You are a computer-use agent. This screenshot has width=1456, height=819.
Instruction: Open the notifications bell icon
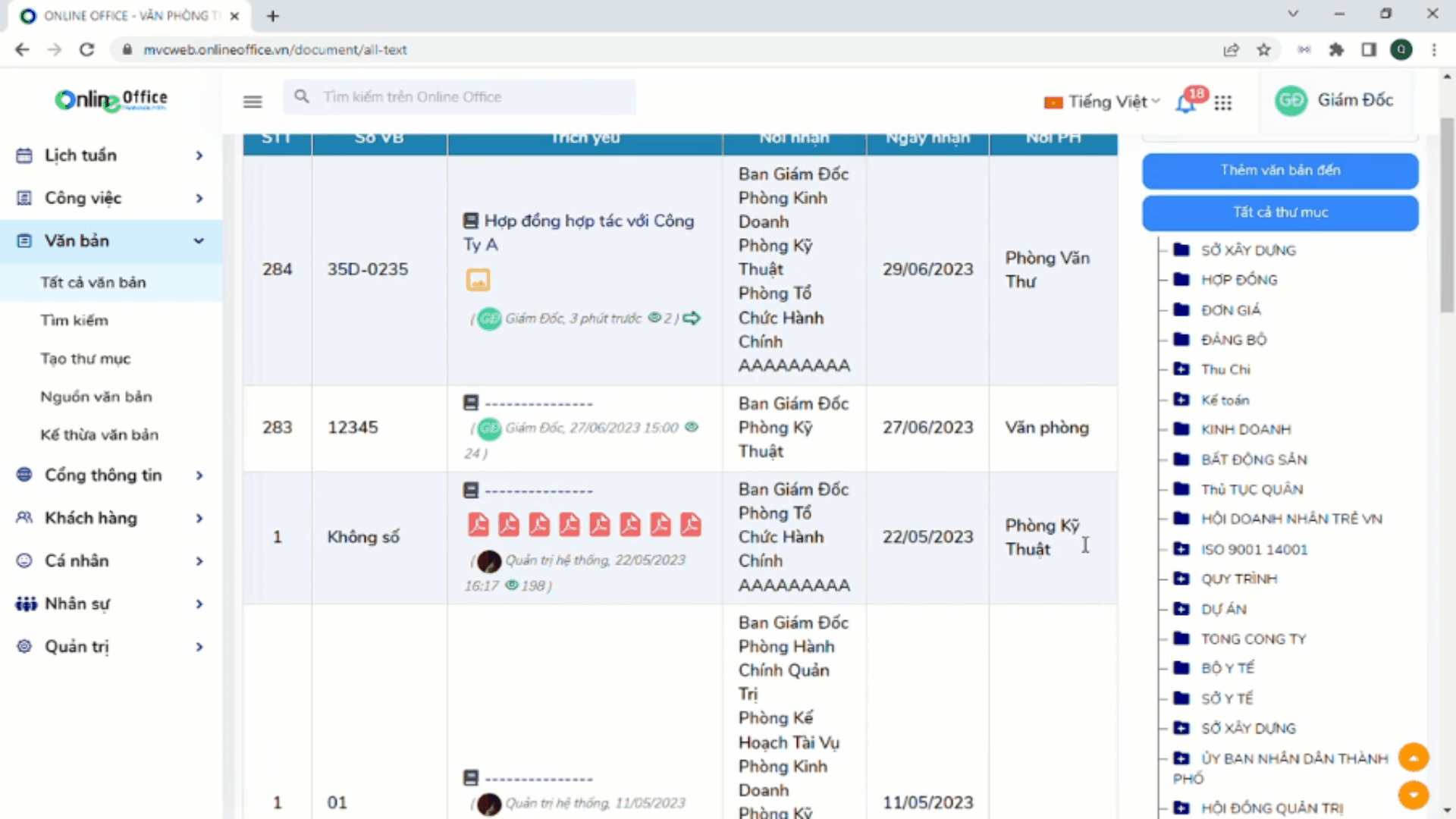pos(1185,103)
